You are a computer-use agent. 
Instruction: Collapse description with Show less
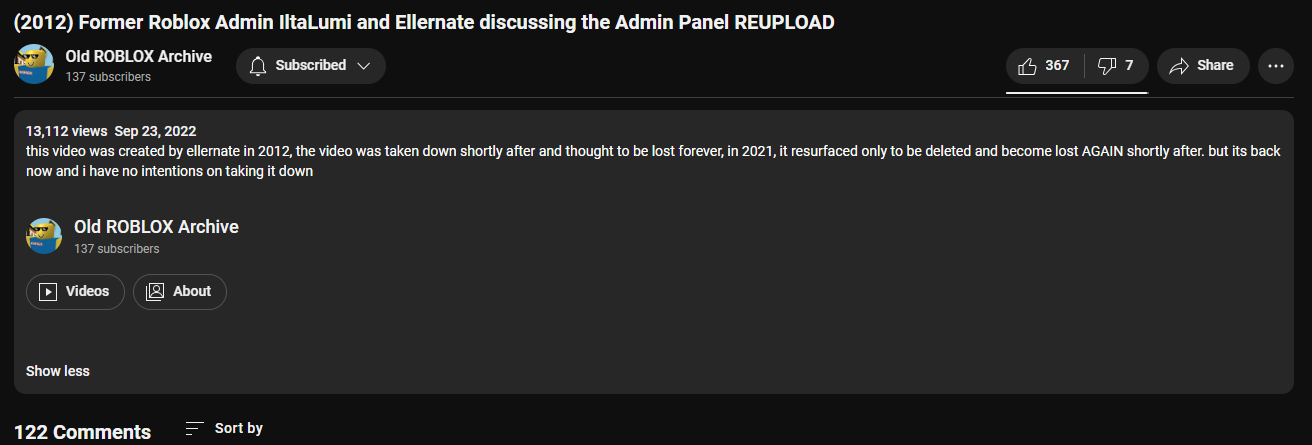point(58,371)
